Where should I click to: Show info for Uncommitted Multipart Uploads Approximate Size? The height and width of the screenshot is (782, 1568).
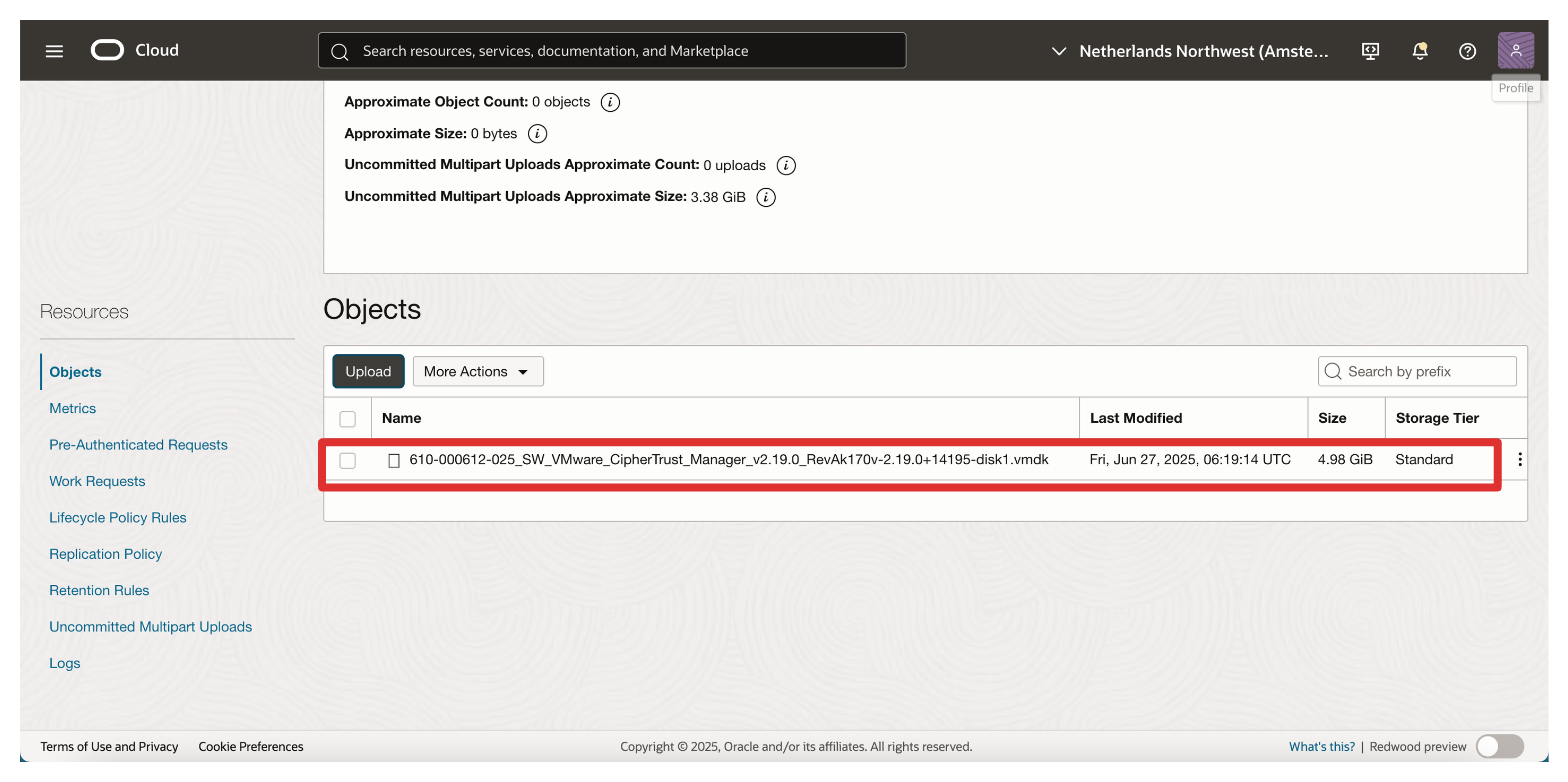766,197
